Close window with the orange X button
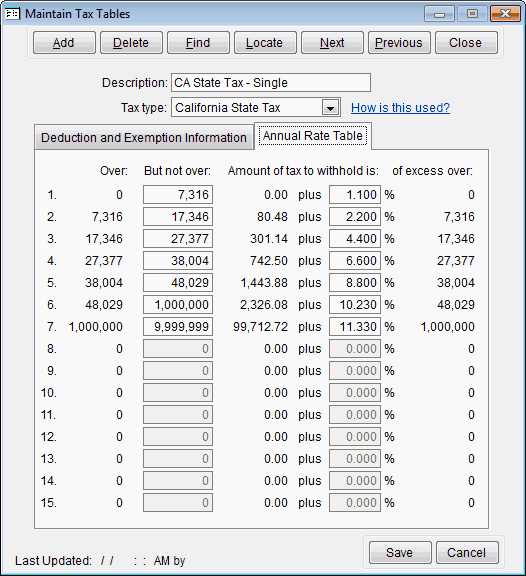Image resolution: width=526 pixels, height=576 pixels. pyautogui.click(x=505, y=14)
